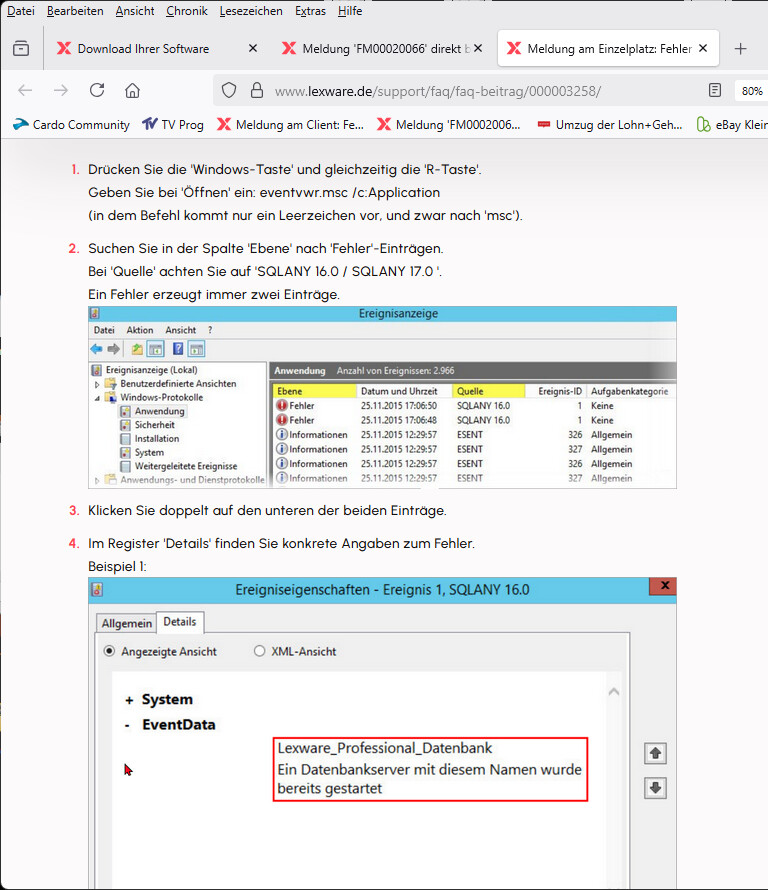Image resolution: width=768 pixels, height=890 pixels.
Task: Open the Firefox home page
Action: 132,90
